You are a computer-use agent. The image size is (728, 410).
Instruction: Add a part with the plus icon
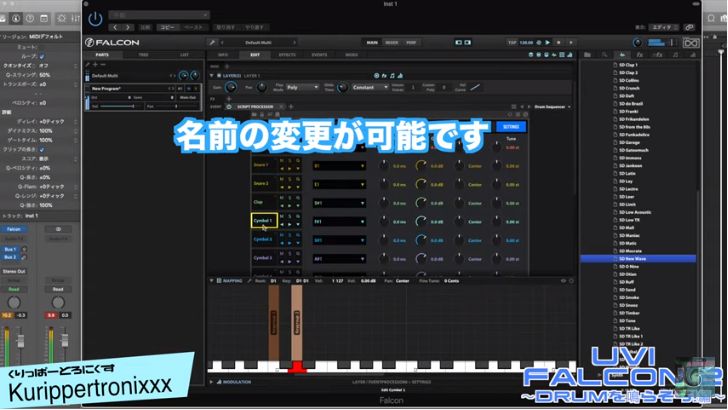click(95, 65)
